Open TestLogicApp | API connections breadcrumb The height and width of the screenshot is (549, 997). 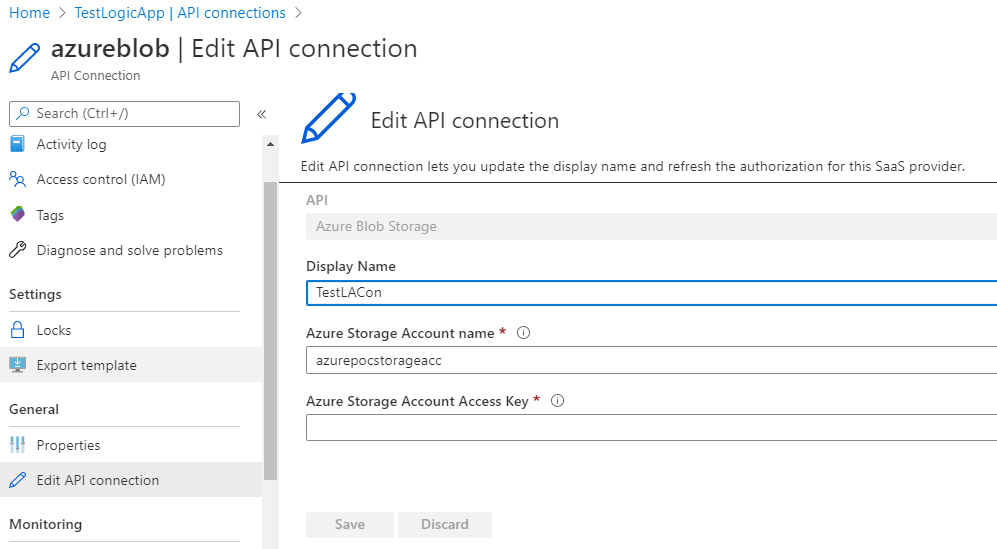click(x=180, y=13)
